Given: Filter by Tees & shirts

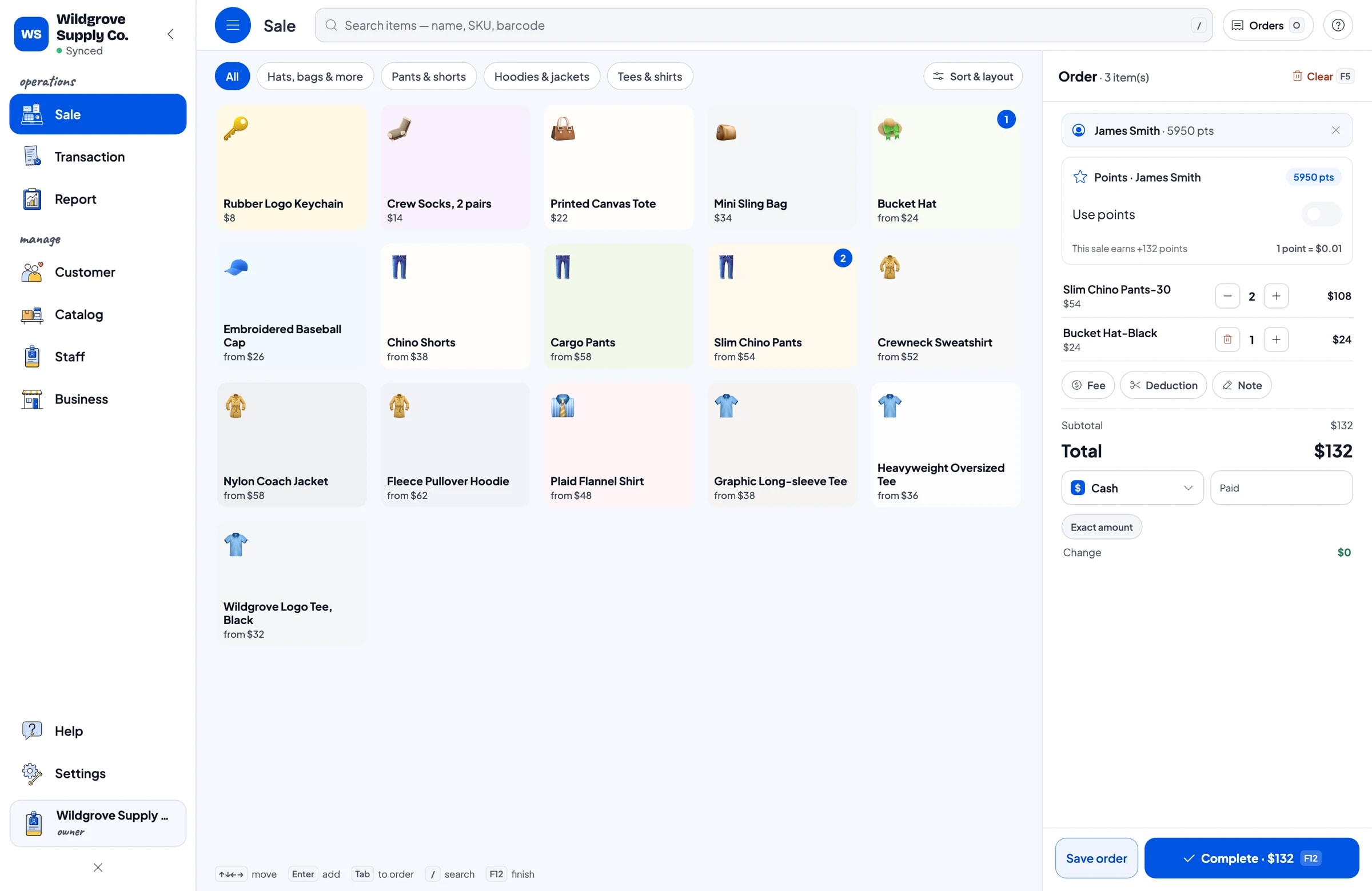Looking at the screenshot, I should click(x=649, y=76).
